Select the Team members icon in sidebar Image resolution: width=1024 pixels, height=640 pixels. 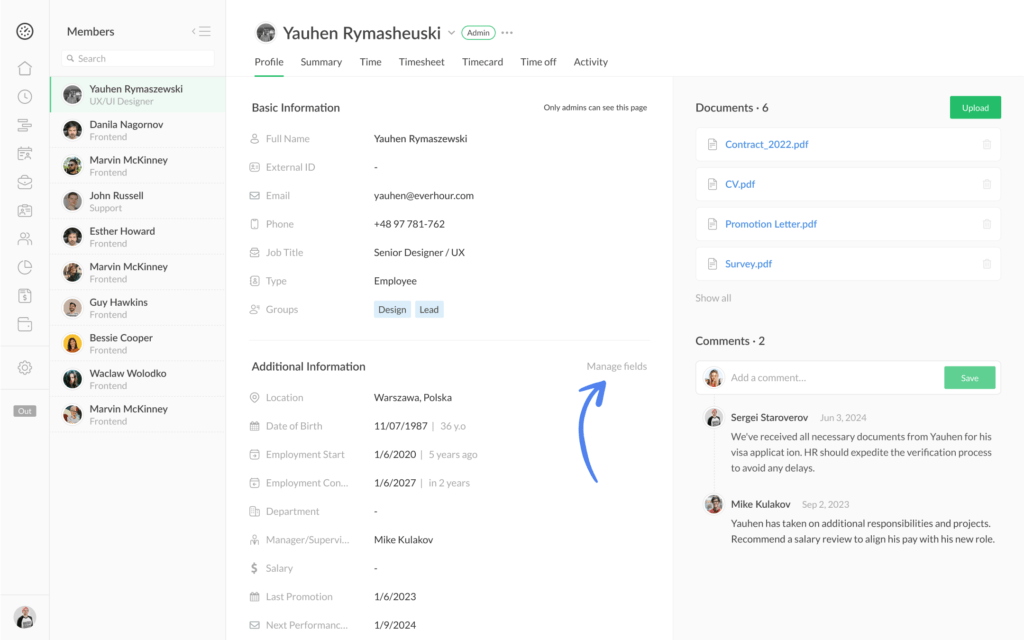[24, 238]
